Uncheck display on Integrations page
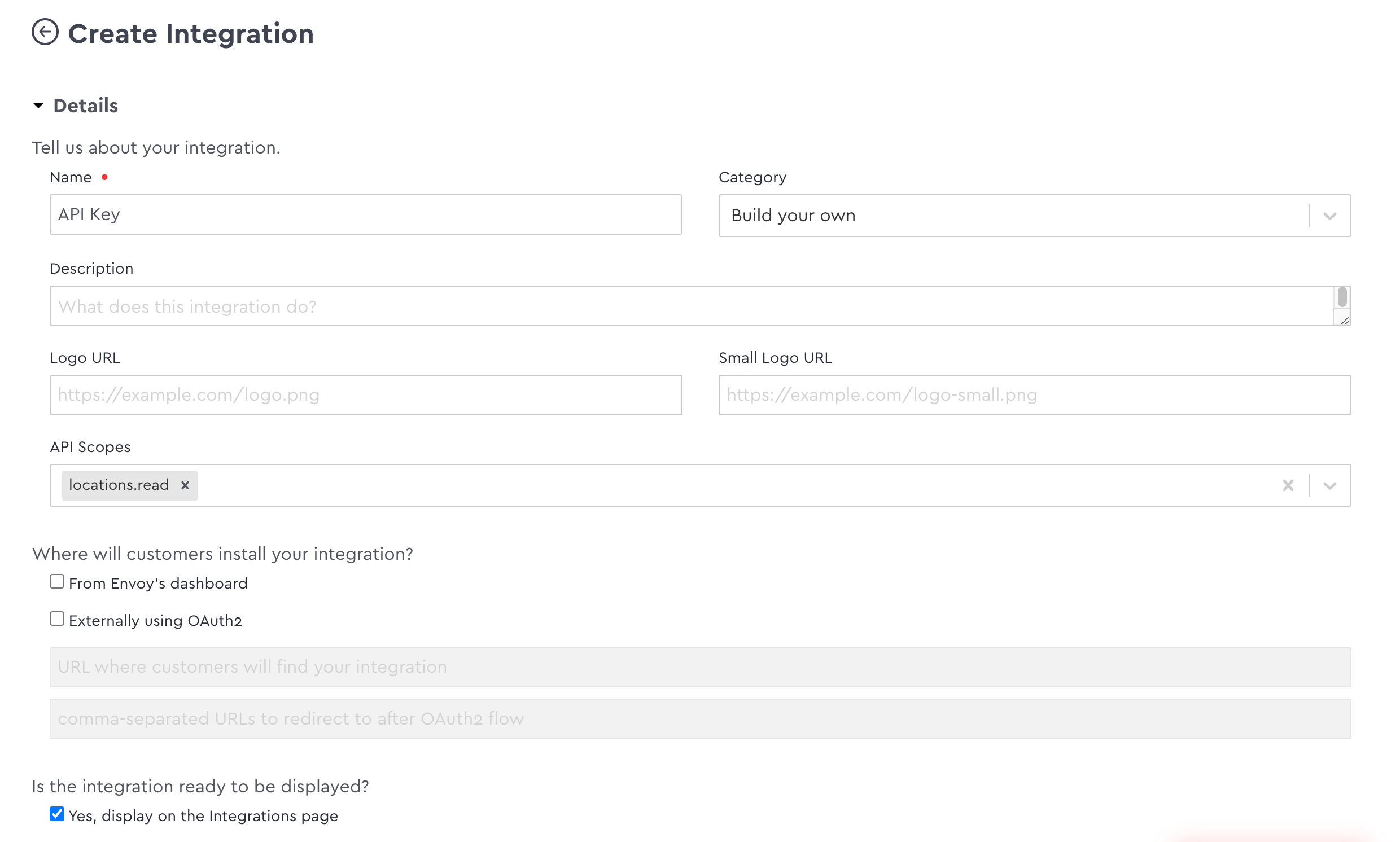 click(57, 814)
